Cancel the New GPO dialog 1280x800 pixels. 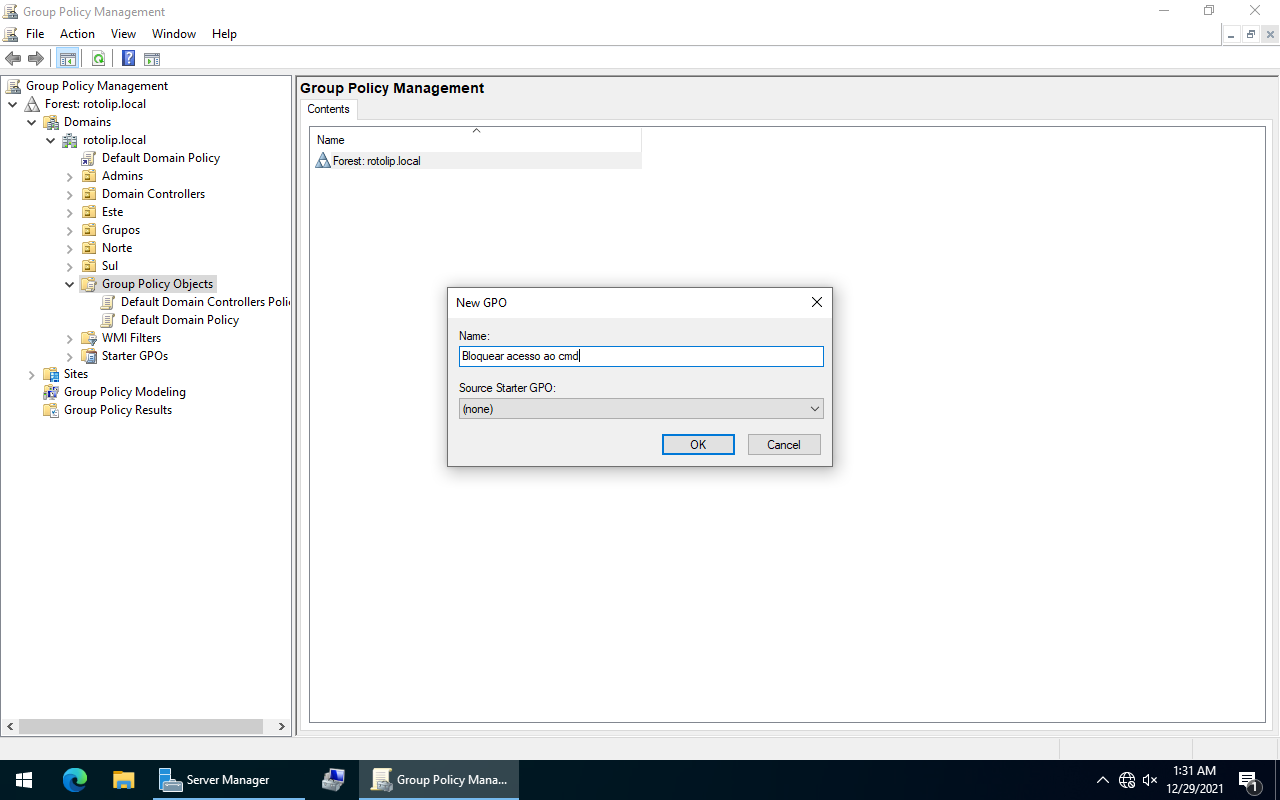coord(783,445)
